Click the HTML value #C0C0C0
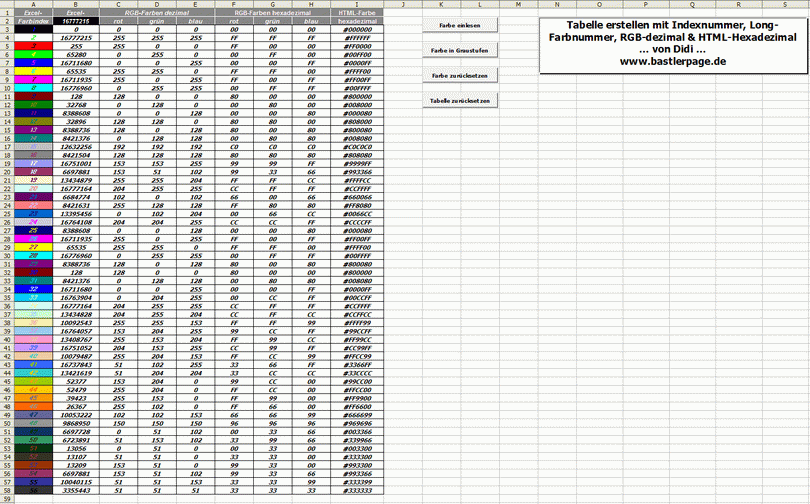Image resolution: width=810 pixels, height=504 pixels. (357, 147)
